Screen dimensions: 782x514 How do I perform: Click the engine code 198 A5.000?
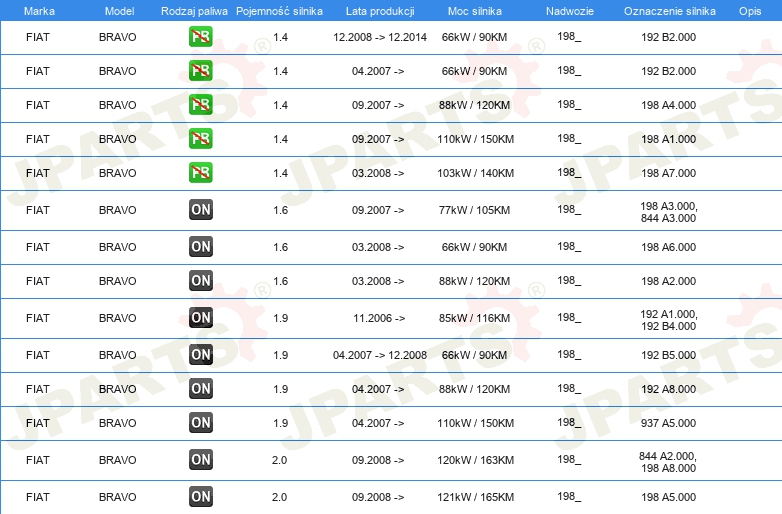tap(669, 497)
